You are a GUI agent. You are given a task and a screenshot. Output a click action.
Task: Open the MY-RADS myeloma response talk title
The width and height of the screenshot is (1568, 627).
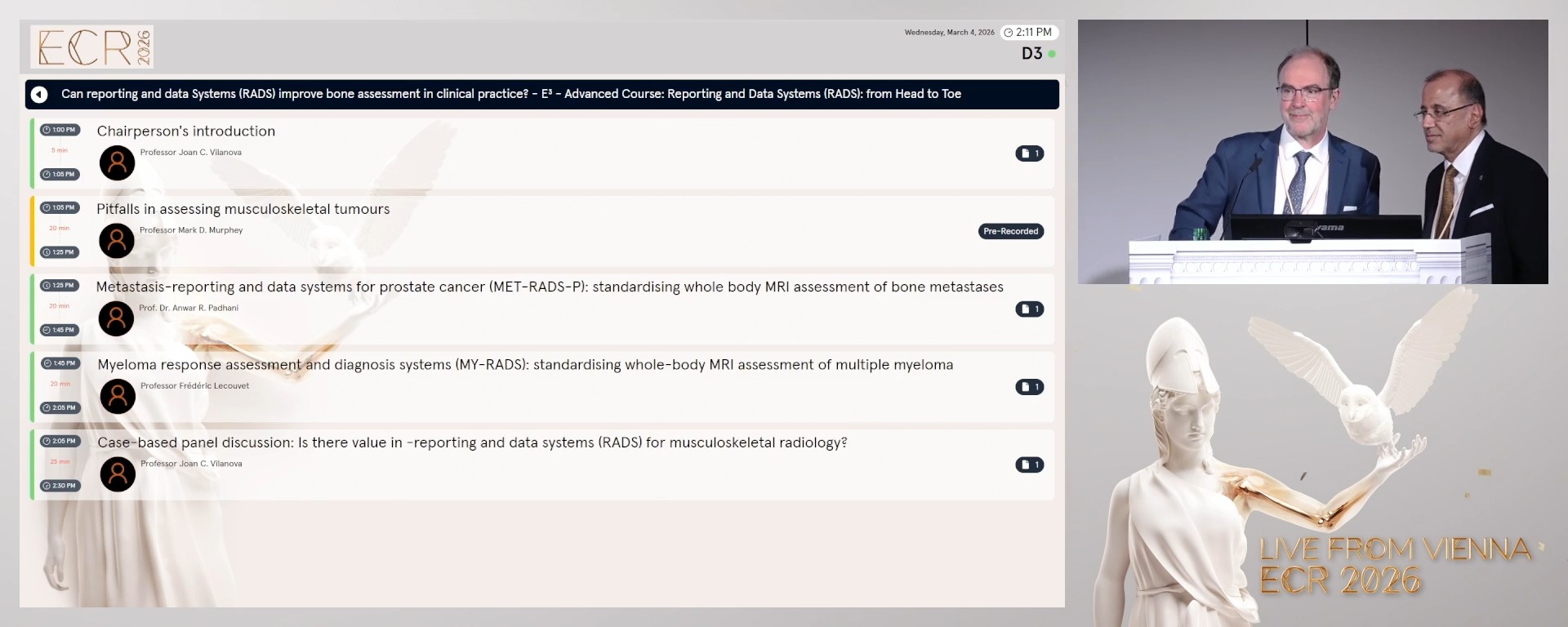click(x=525, y=365)
